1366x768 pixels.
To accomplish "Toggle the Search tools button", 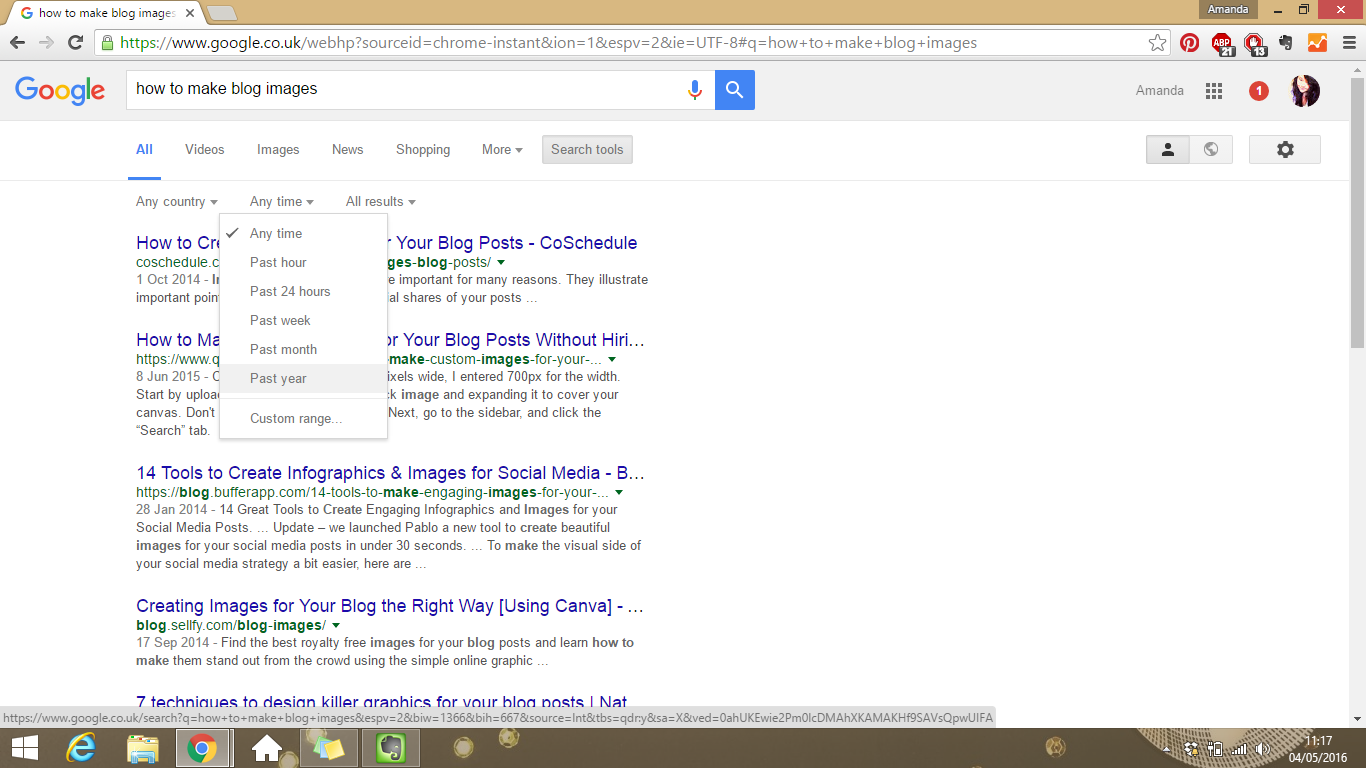I will click(x=587, y=149).
